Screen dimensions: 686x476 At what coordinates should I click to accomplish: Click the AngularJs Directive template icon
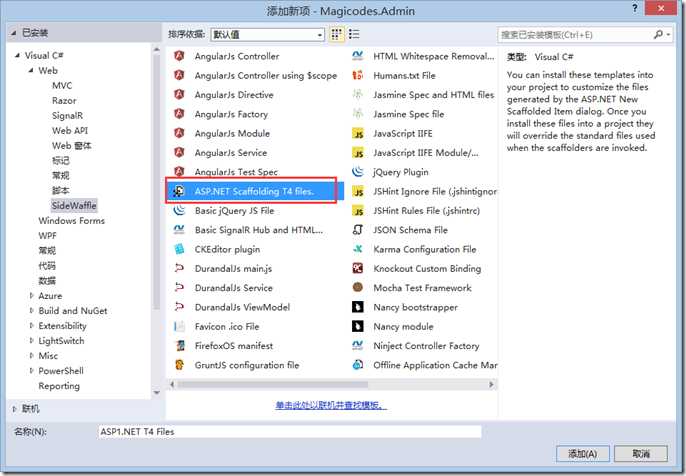[x=179, y=94]
